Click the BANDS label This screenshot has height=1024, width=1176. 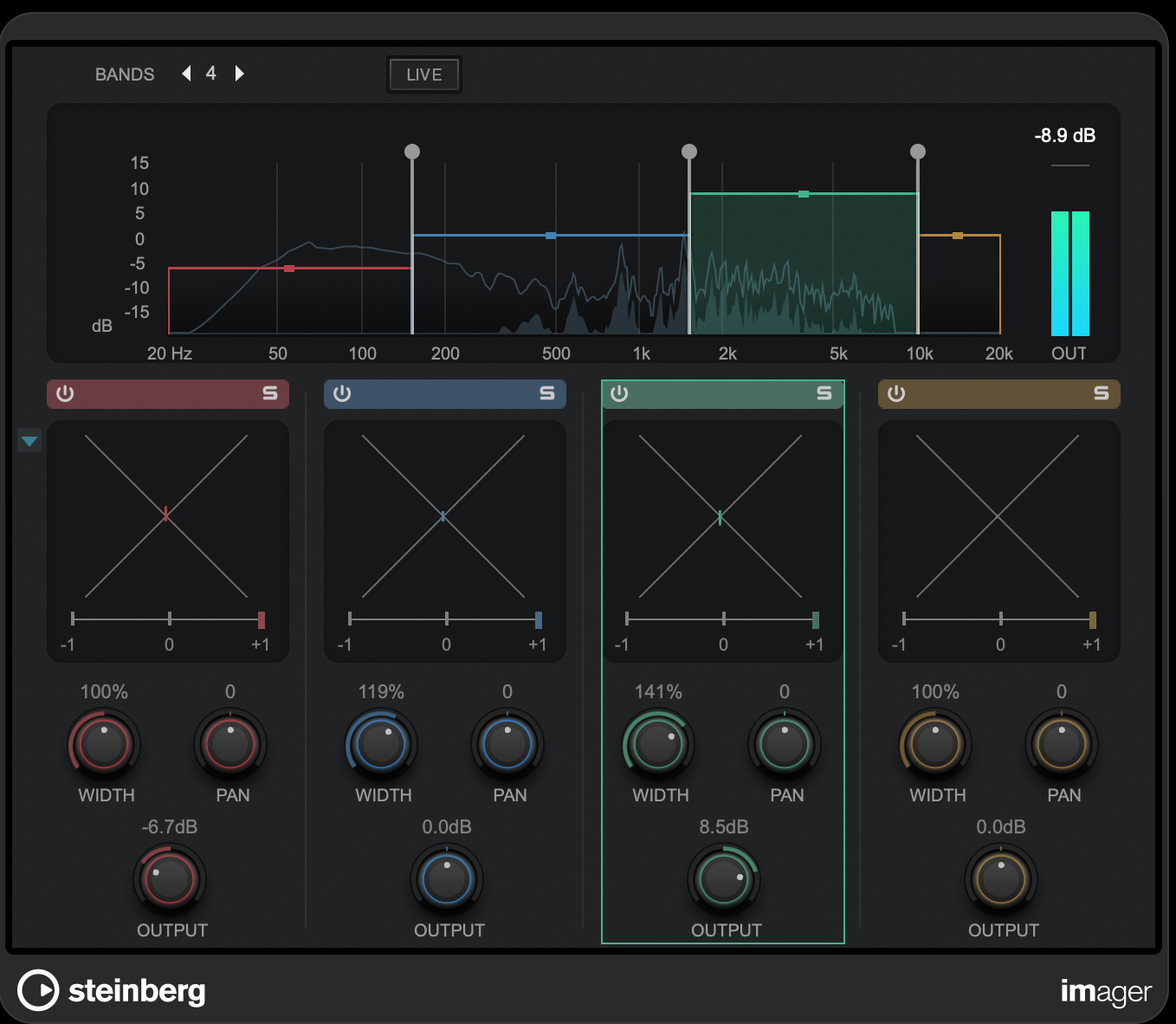(x=125, y=75)
